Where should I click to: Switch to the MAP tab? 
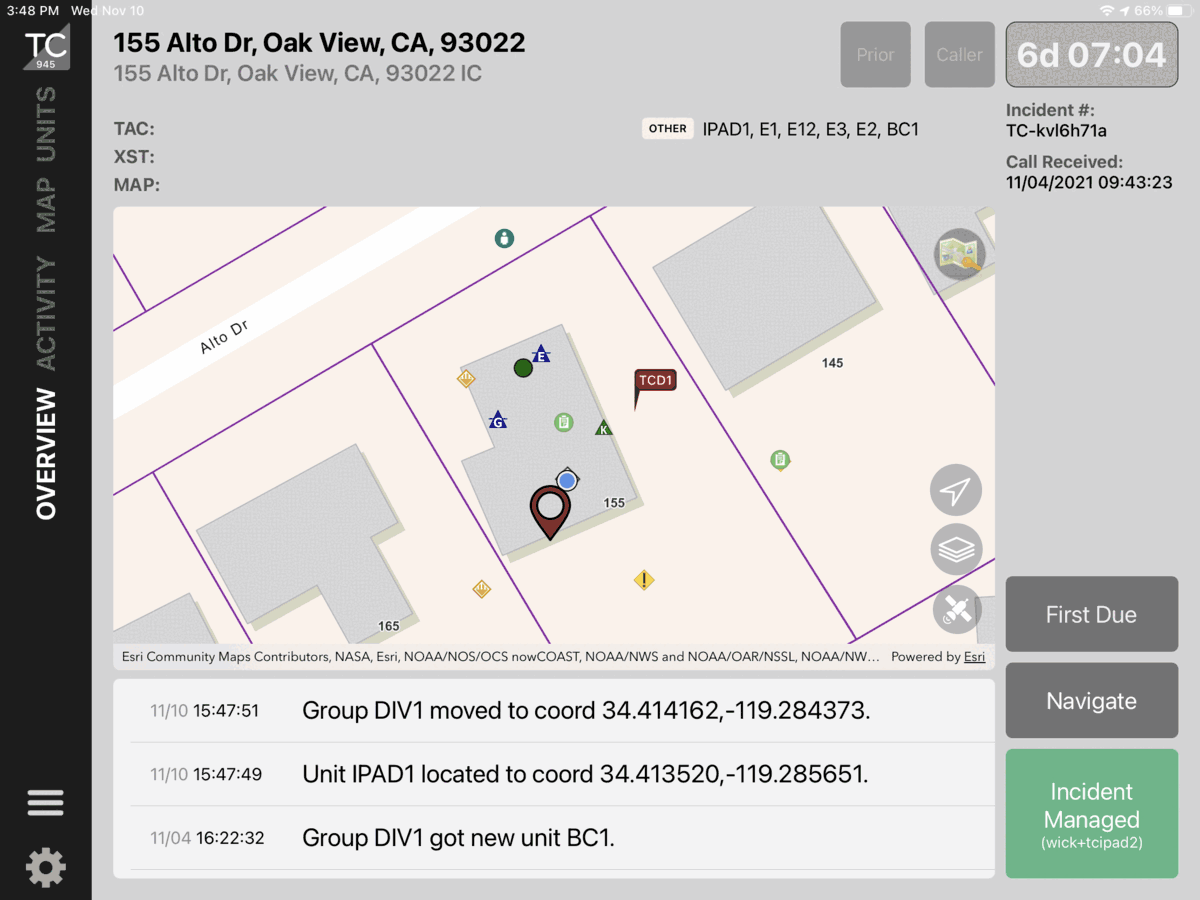[46, 205]
